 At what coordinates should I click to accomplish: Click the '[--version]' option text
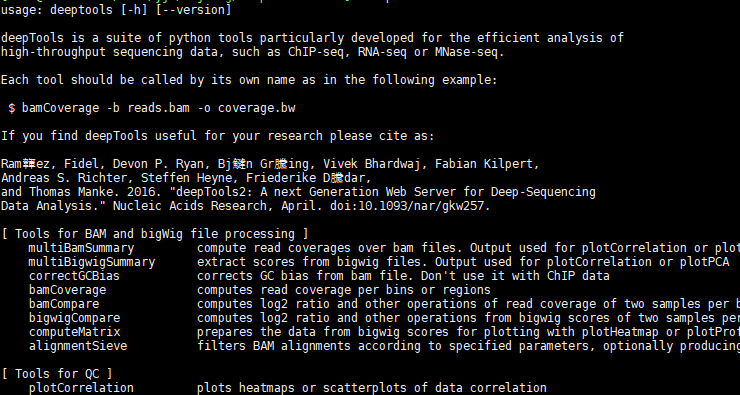(x=193, y=10)
